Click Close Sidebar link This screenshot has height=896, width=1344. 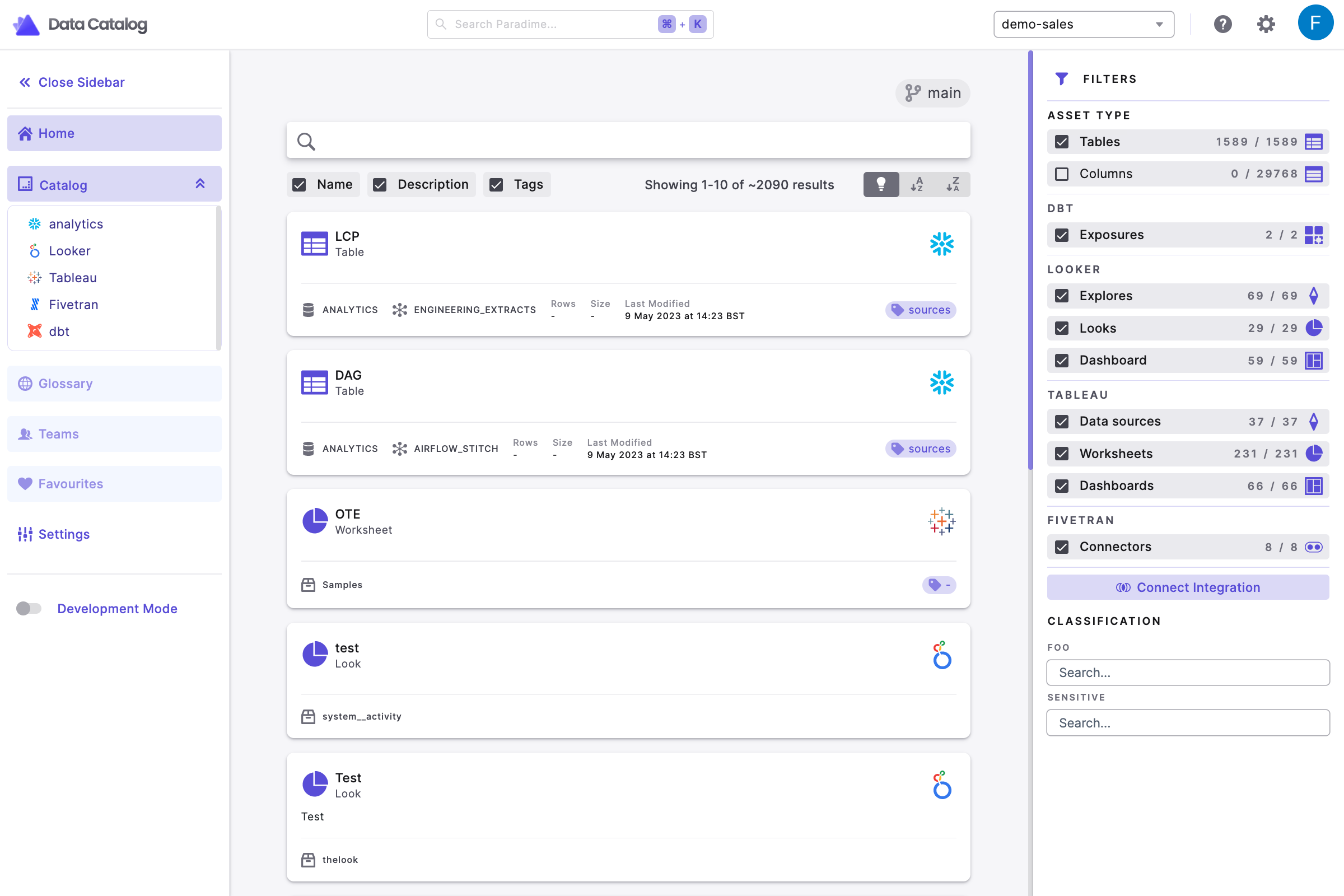72,82
